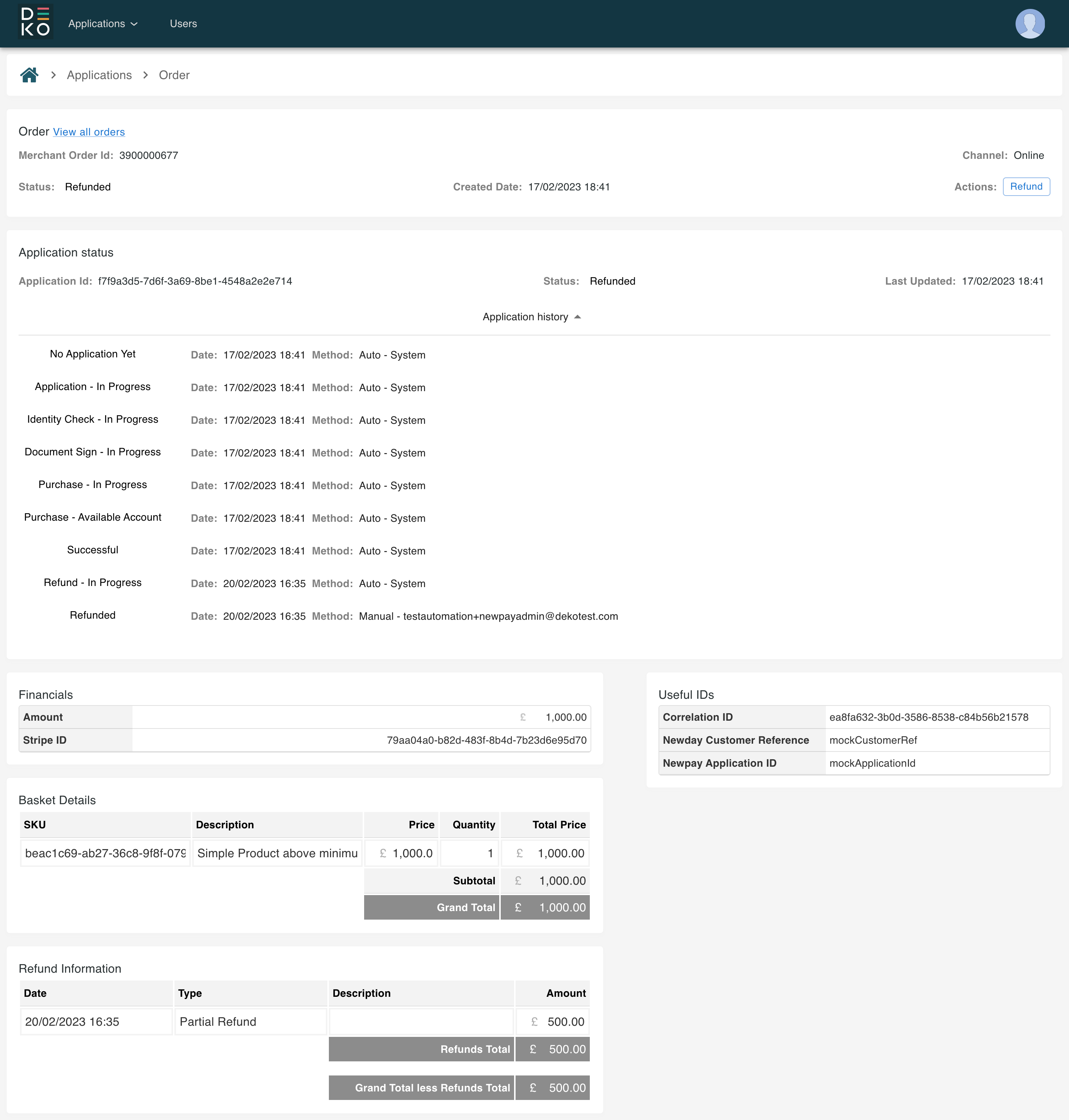Open the Users menu item

[183, 23]
